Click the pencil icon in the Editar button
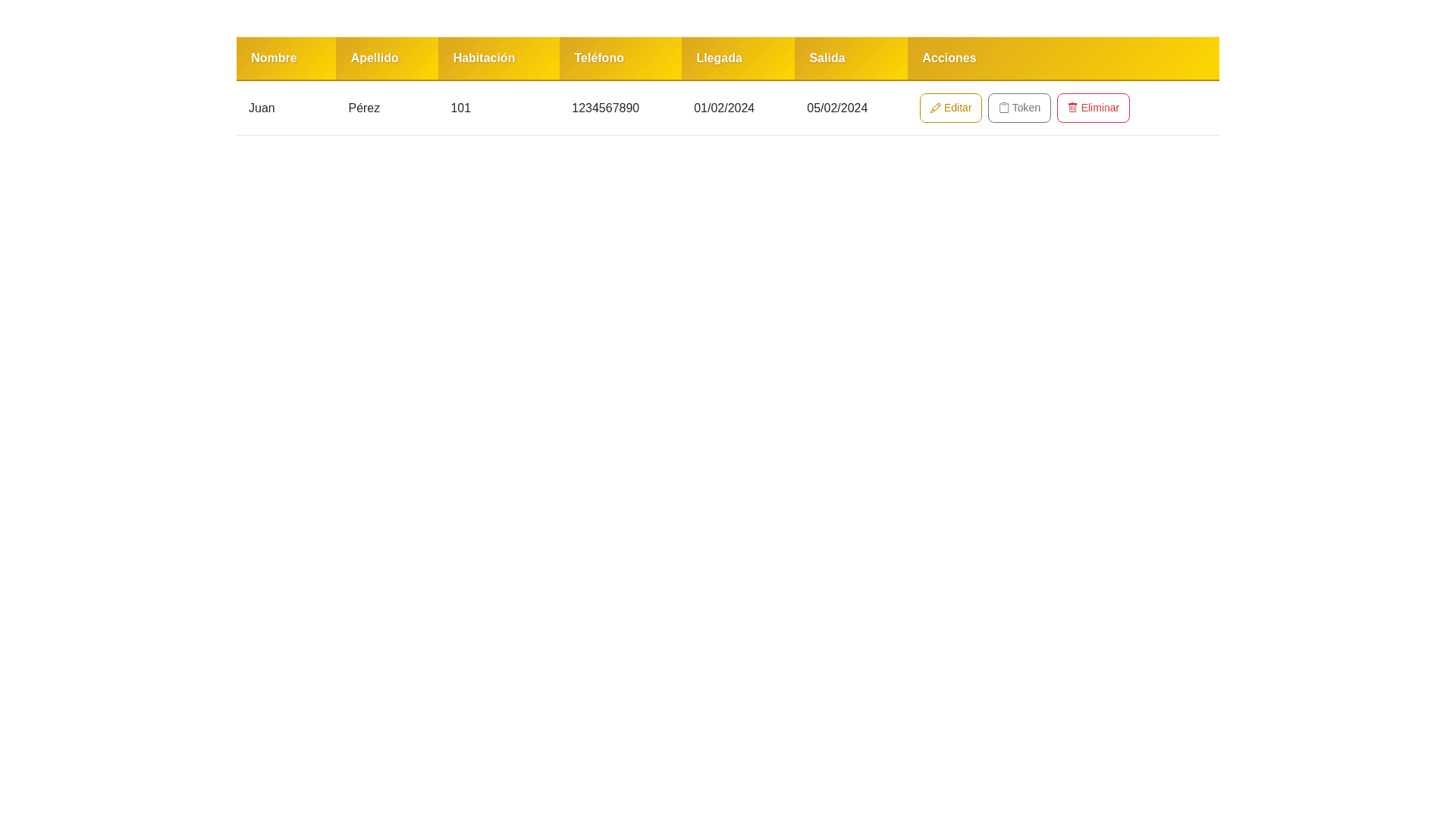 pyautogui.click(x=935, y=108)
